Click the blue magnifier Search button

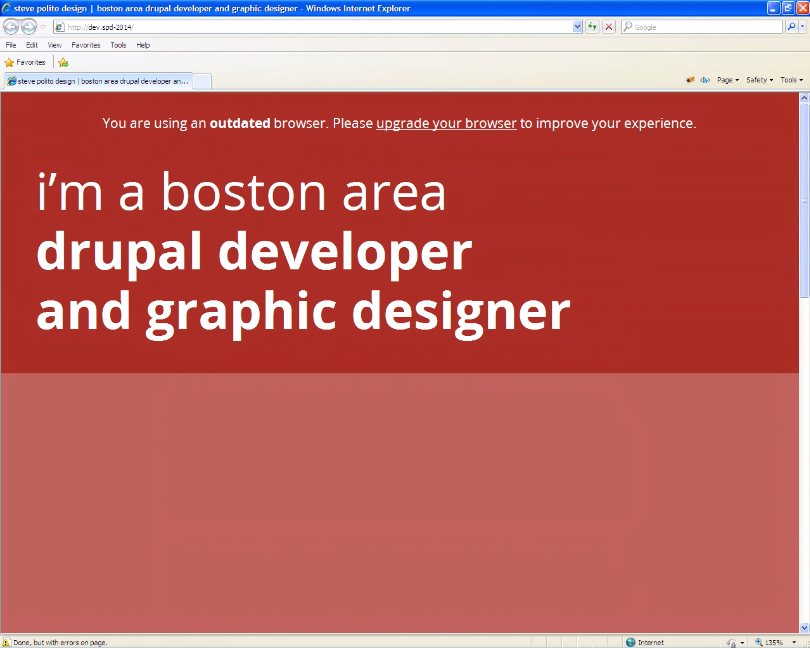[x=791, y=27]
